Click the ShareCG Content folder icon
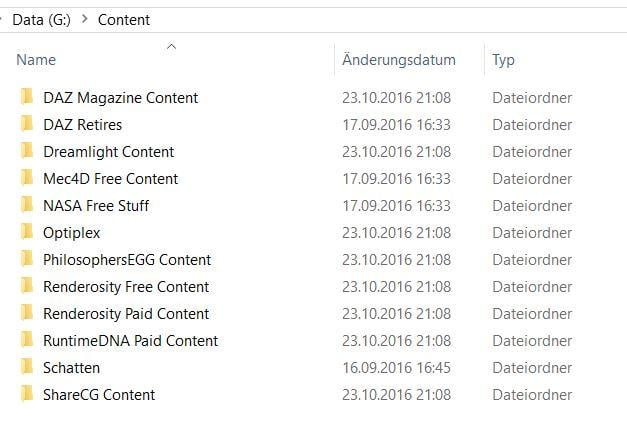627x435 pixels. (x=26, y=395)
